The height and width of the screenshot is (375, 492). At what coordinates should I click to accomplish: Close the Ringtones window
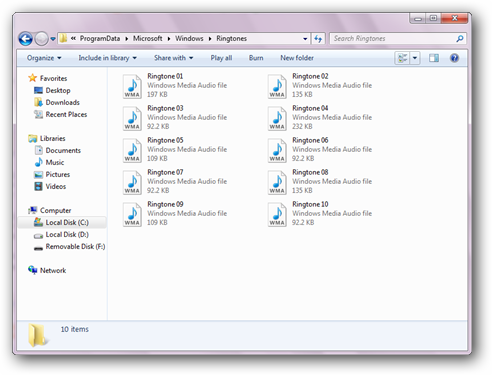click(454, 18)
